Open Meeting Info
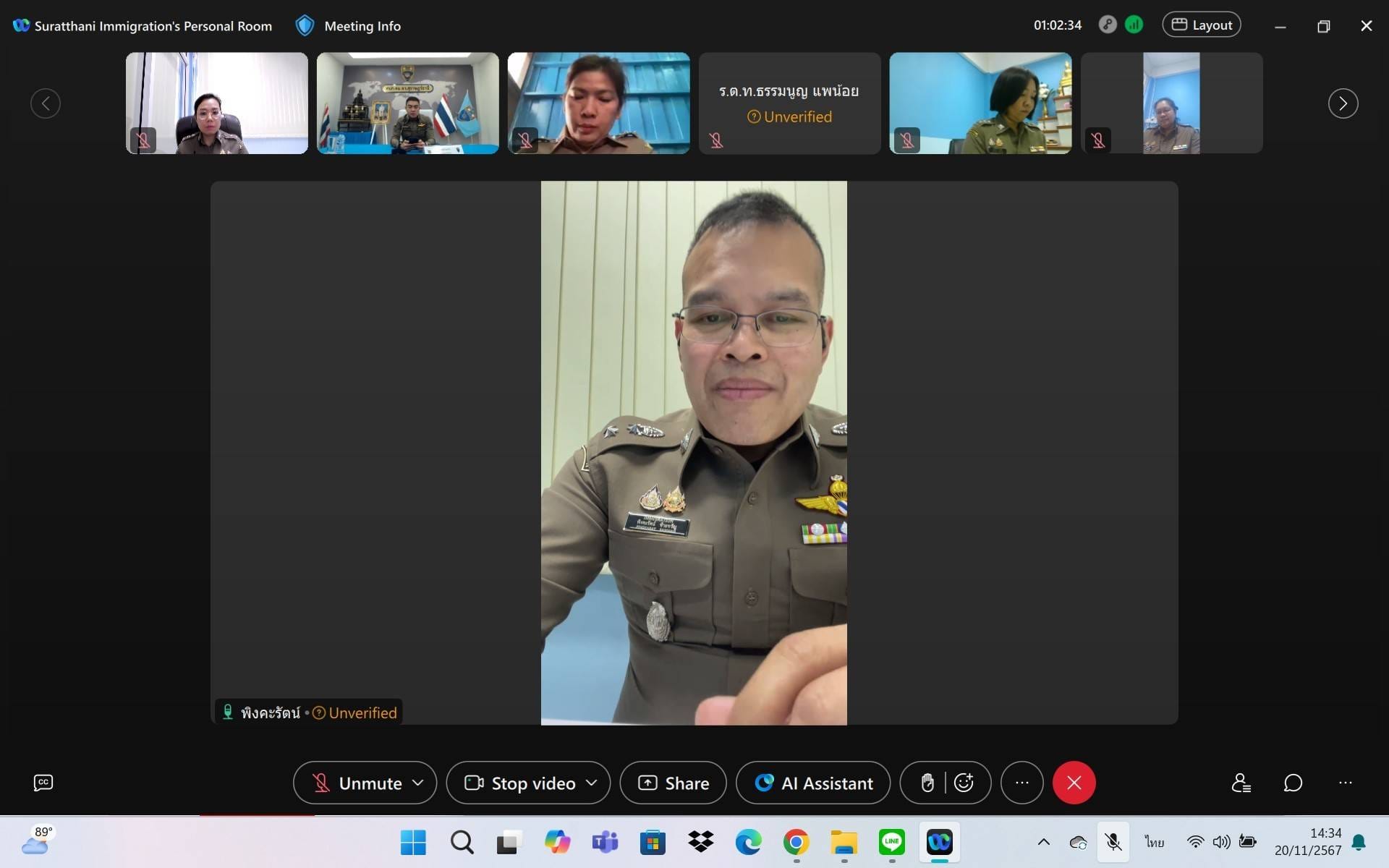 [x=349, y=26]
